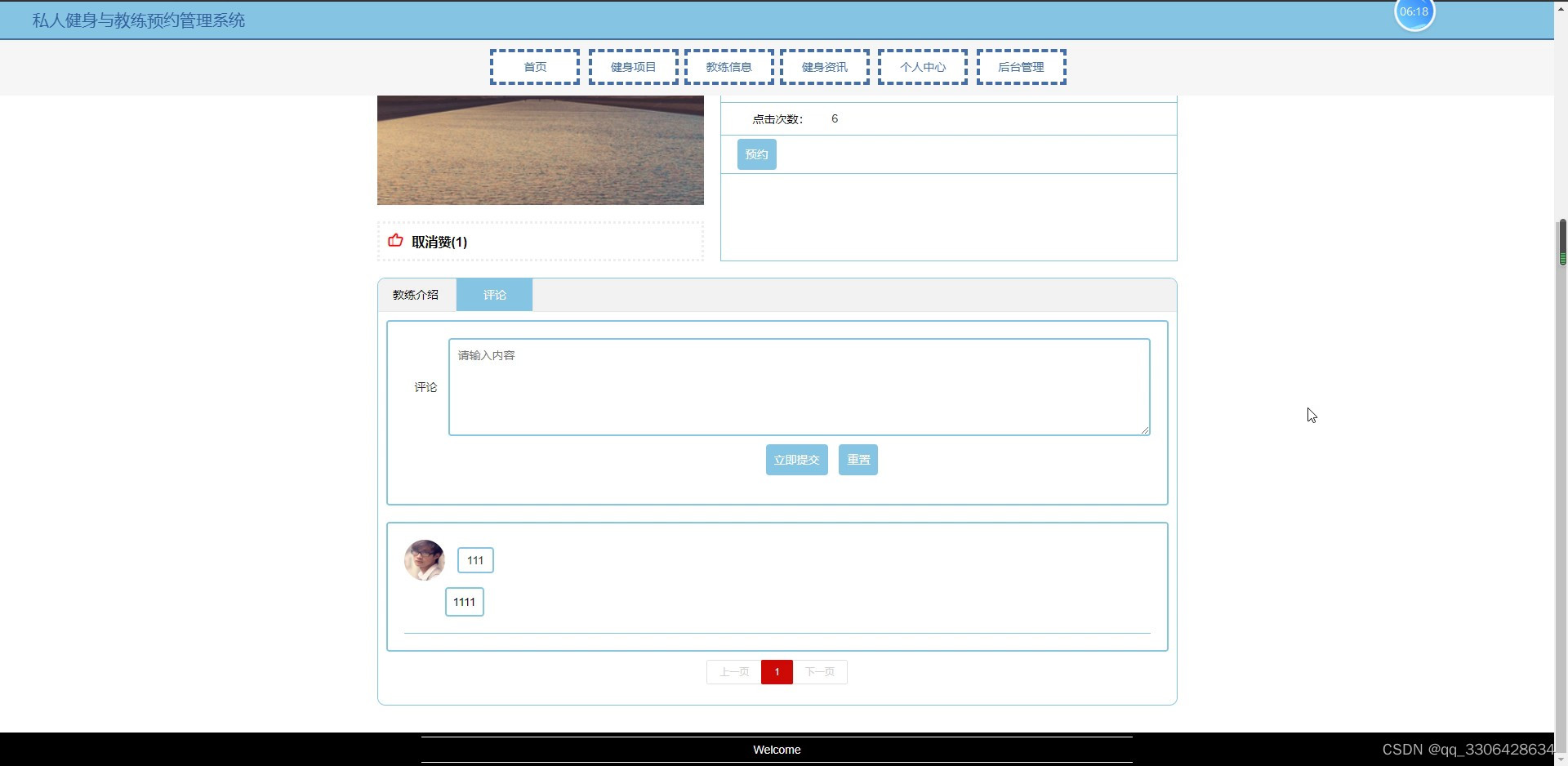
Task: Click the comment text 111
Action: coord(475,560)
